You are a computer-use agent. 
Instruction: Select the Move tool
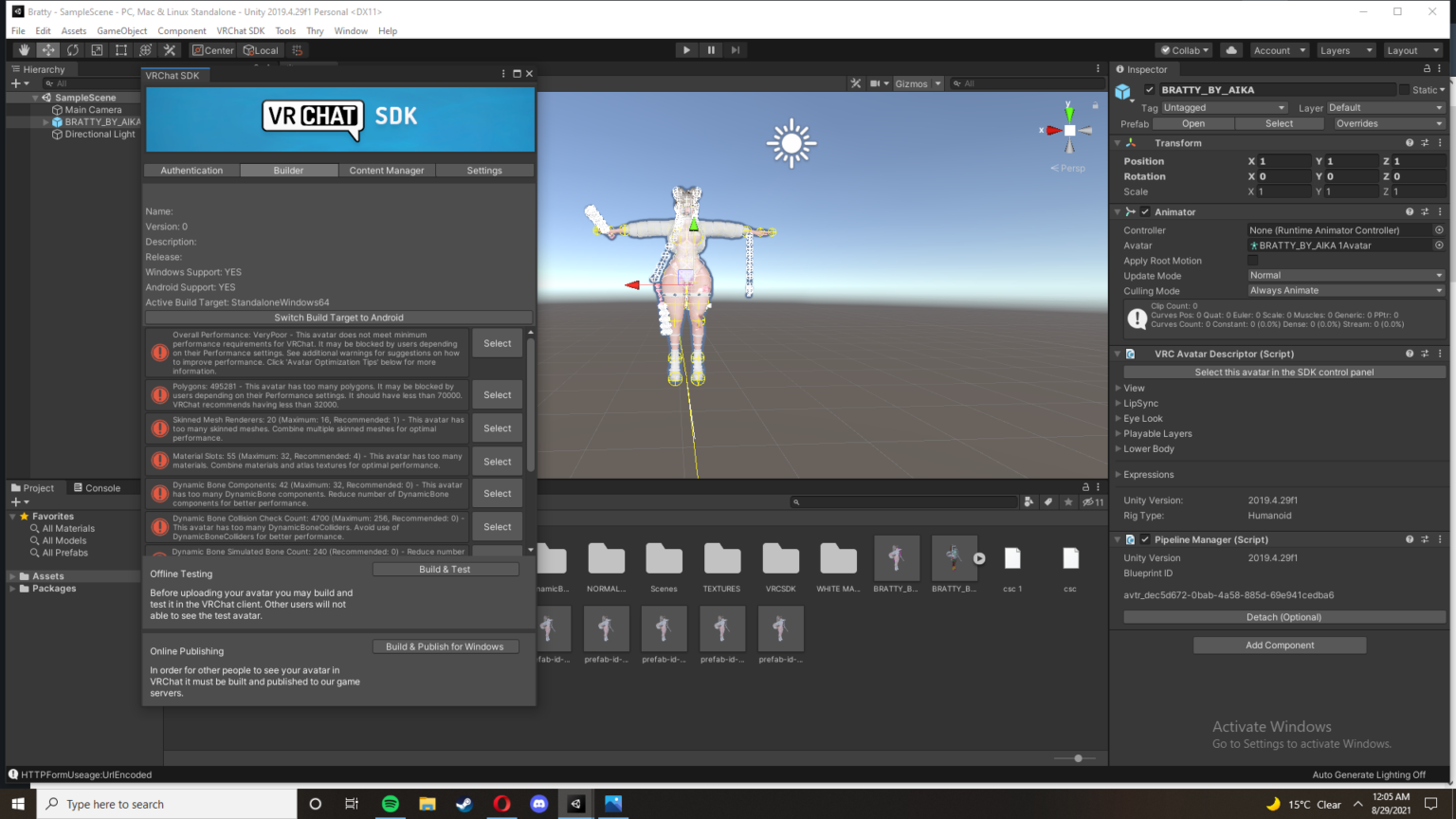tap(47, 49)
